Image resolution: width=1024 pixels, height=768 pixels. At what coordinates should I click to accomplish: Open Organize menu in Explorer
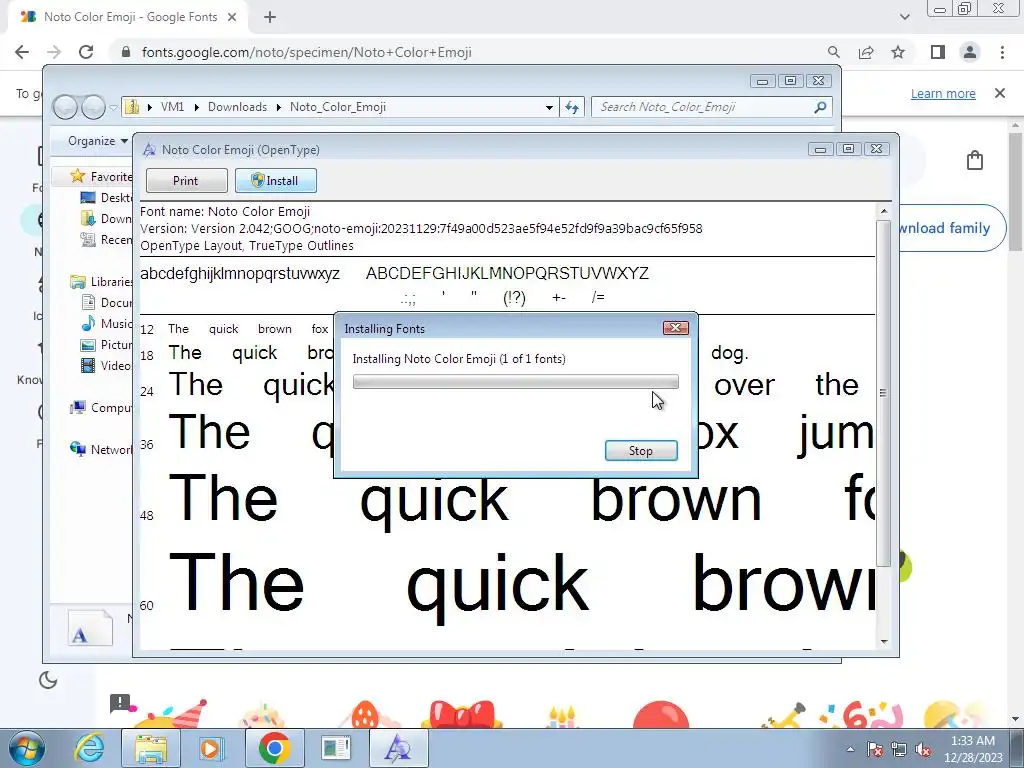[x=97, y=140]
